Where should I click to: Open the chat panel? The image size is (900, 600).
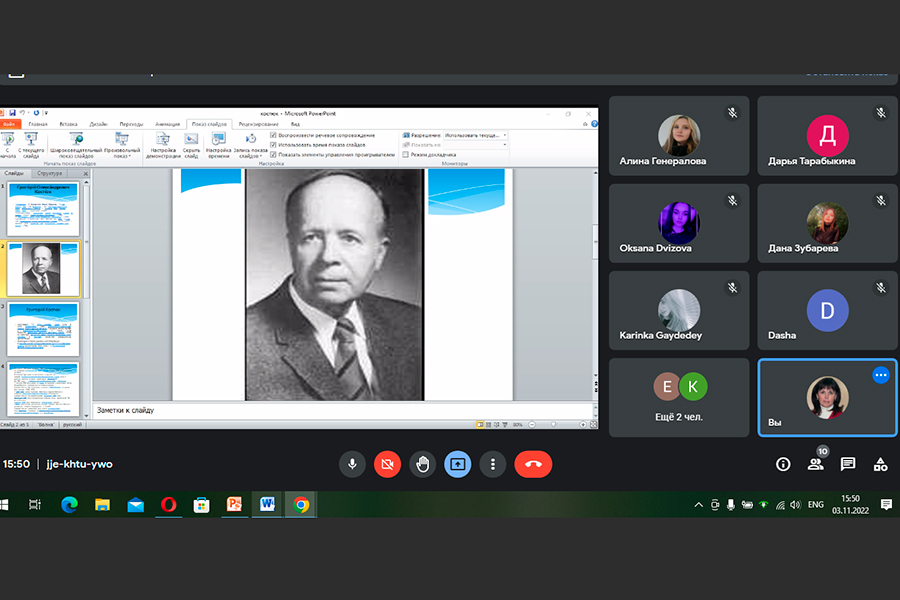848,464
